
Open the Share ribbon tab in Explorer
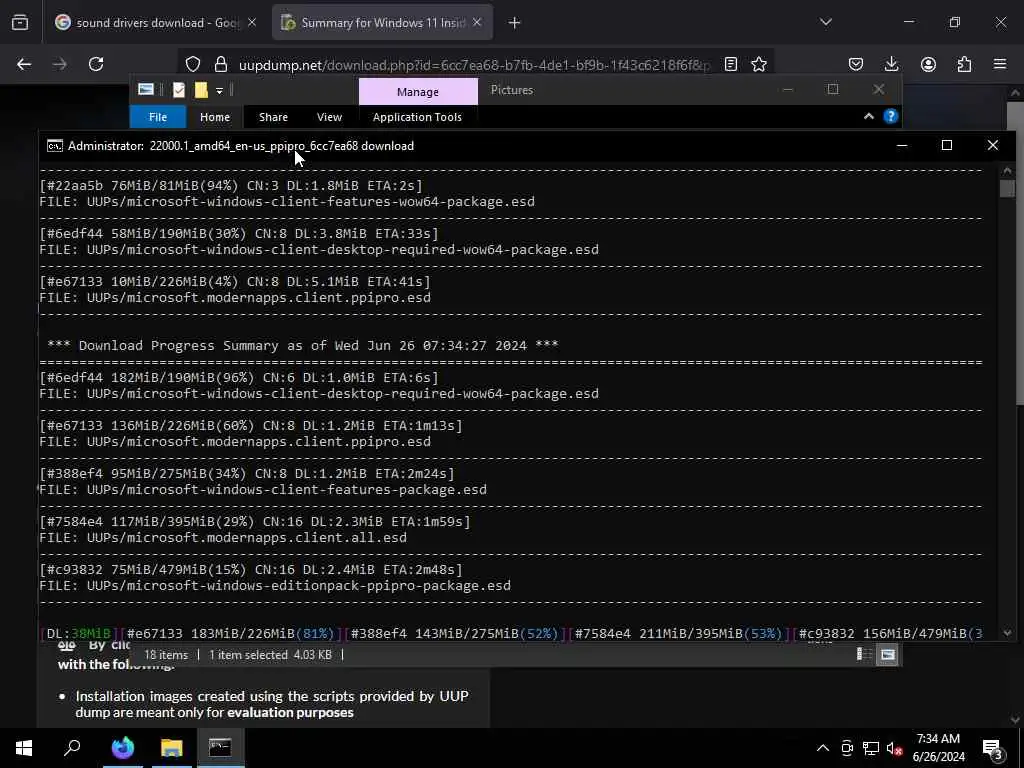tap(273, 117)
